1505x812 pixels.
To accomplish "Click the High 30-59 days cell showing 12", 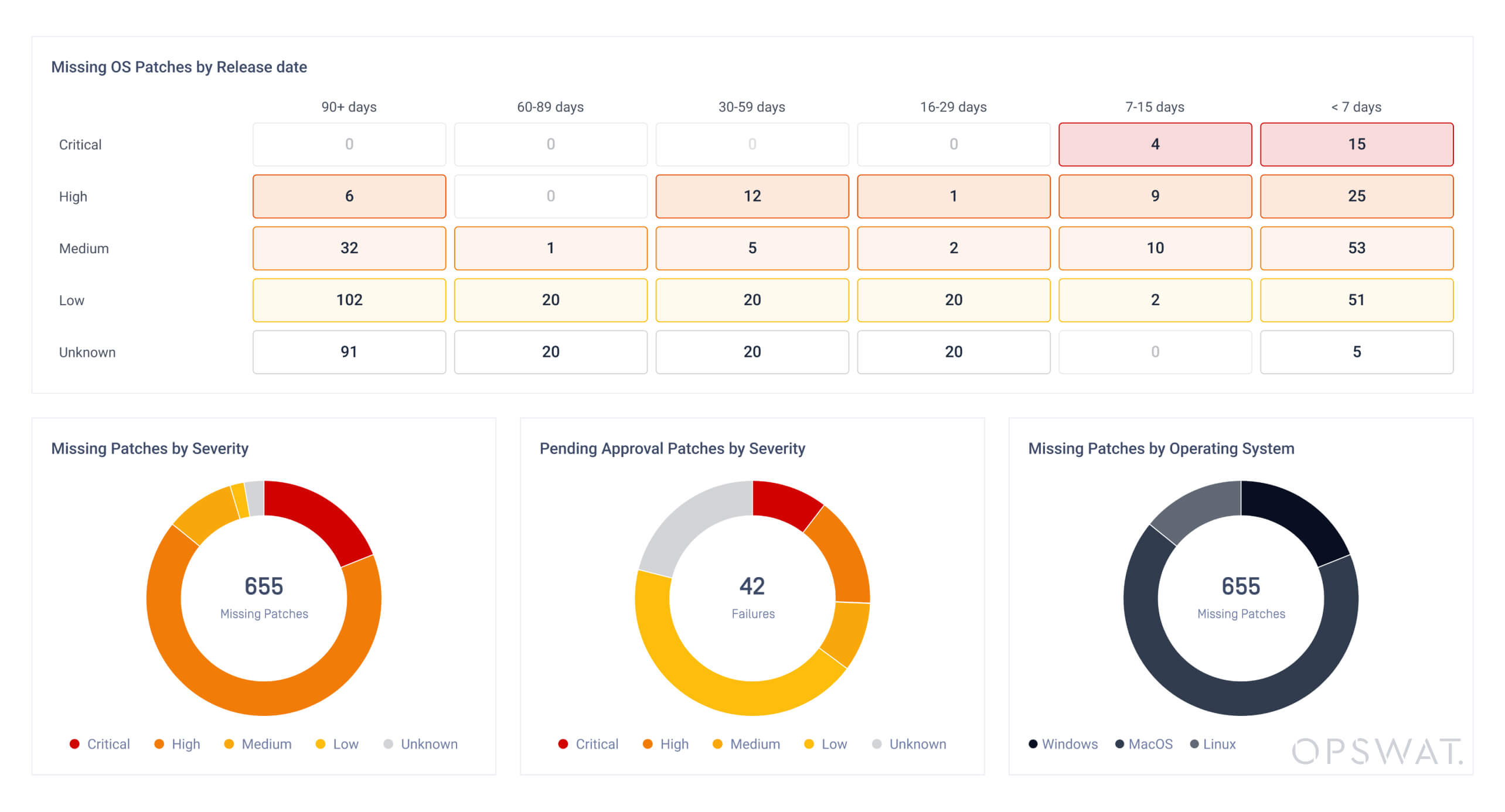I will [752, 196].
